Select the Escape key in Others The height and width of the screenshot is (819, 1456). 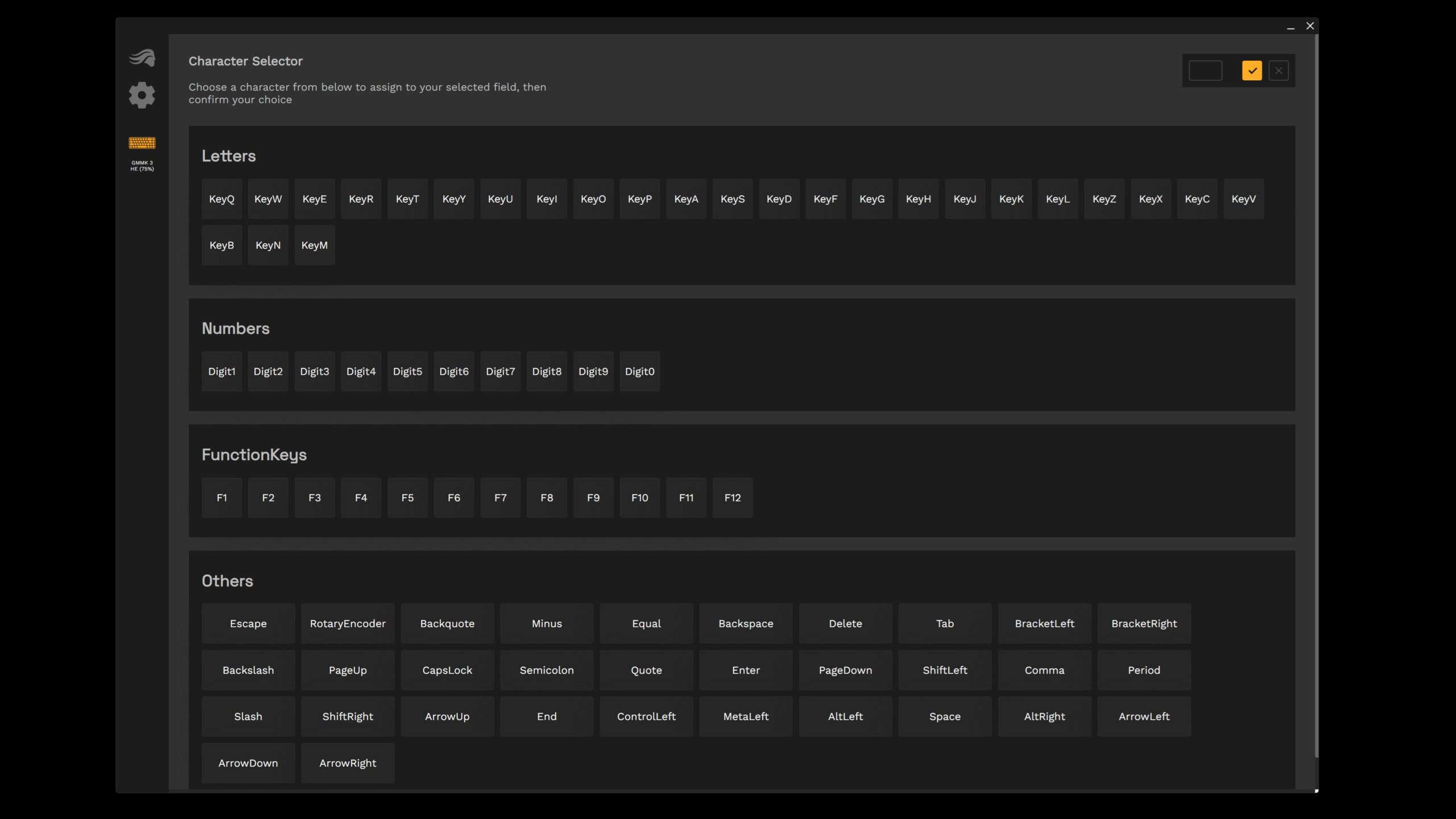click(247, 623)
